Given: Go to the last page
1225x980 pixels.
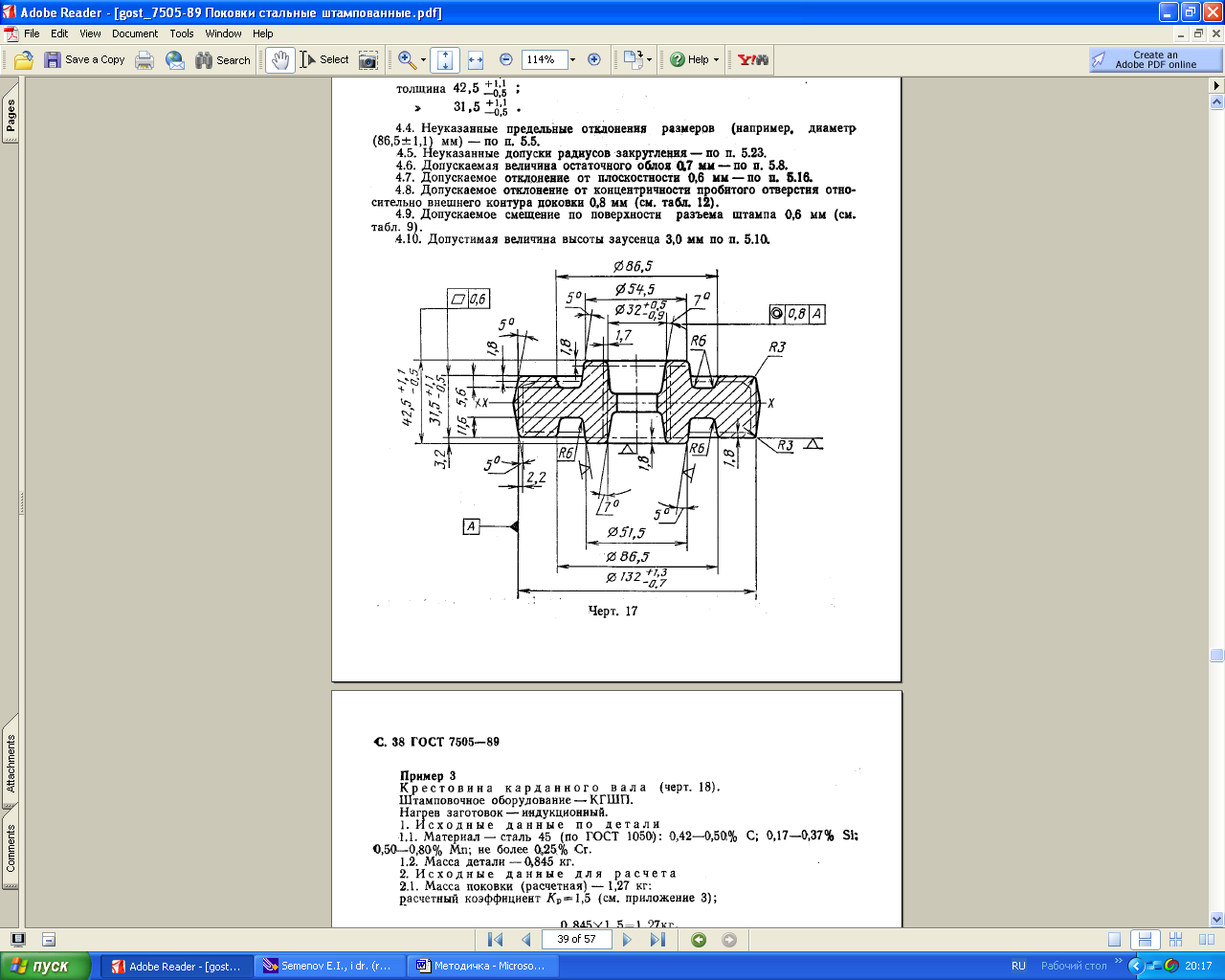Looking at the screenshot, I should point(657,940).
